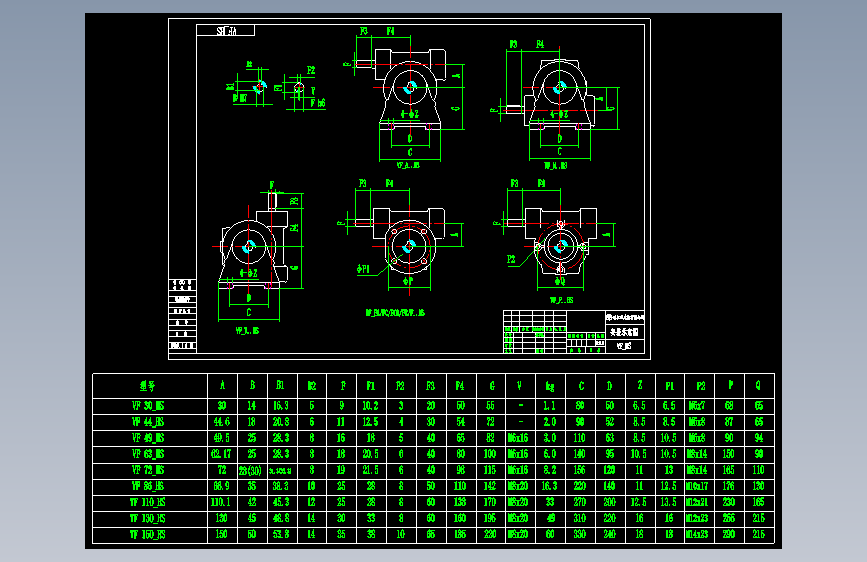Click the 'F4' column header in table
867x562 pixels.
460,386
